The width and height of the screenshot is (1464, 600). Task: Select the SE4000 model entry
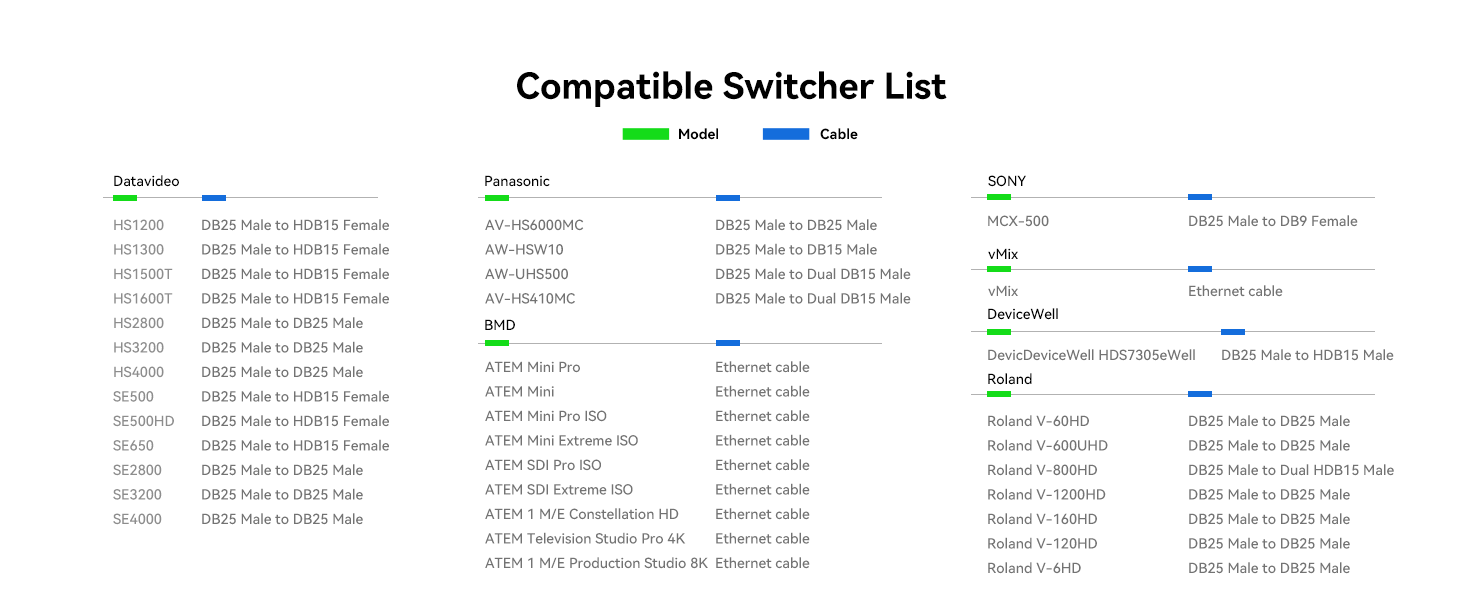point(137,519)
